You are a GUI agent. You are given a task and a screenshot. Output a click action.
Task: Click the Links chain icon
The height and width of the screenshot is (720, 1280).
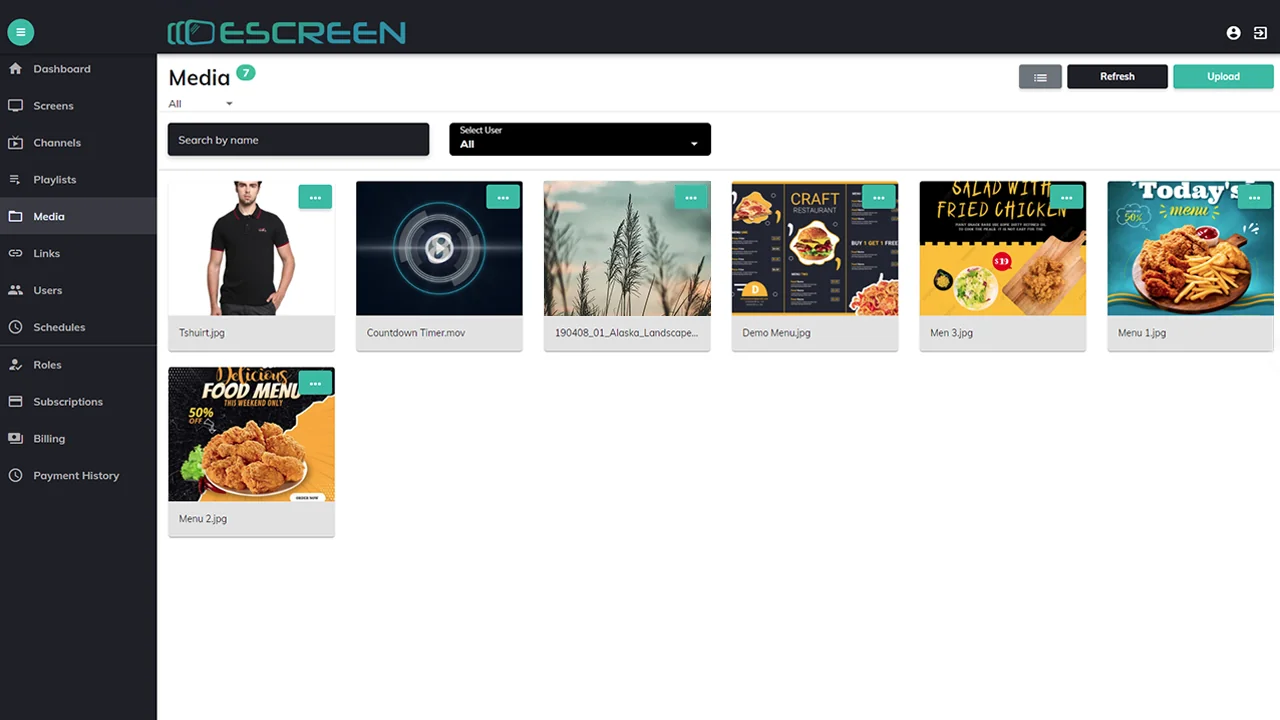pos(15,253)
